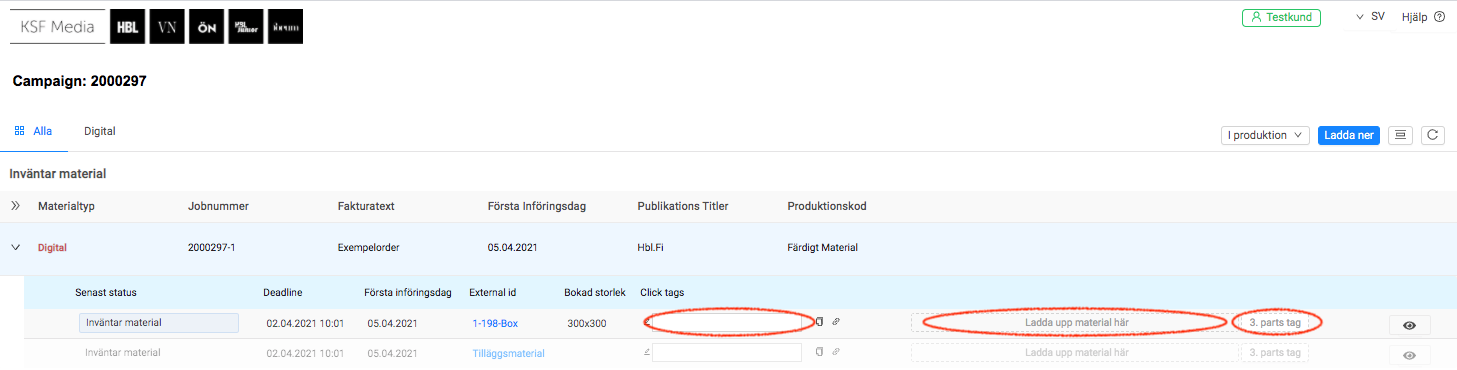1457x370 pixels.
Task: Toggle preview eye for Tilläggsmaterial row
Action: click(x=1409, y=355)
